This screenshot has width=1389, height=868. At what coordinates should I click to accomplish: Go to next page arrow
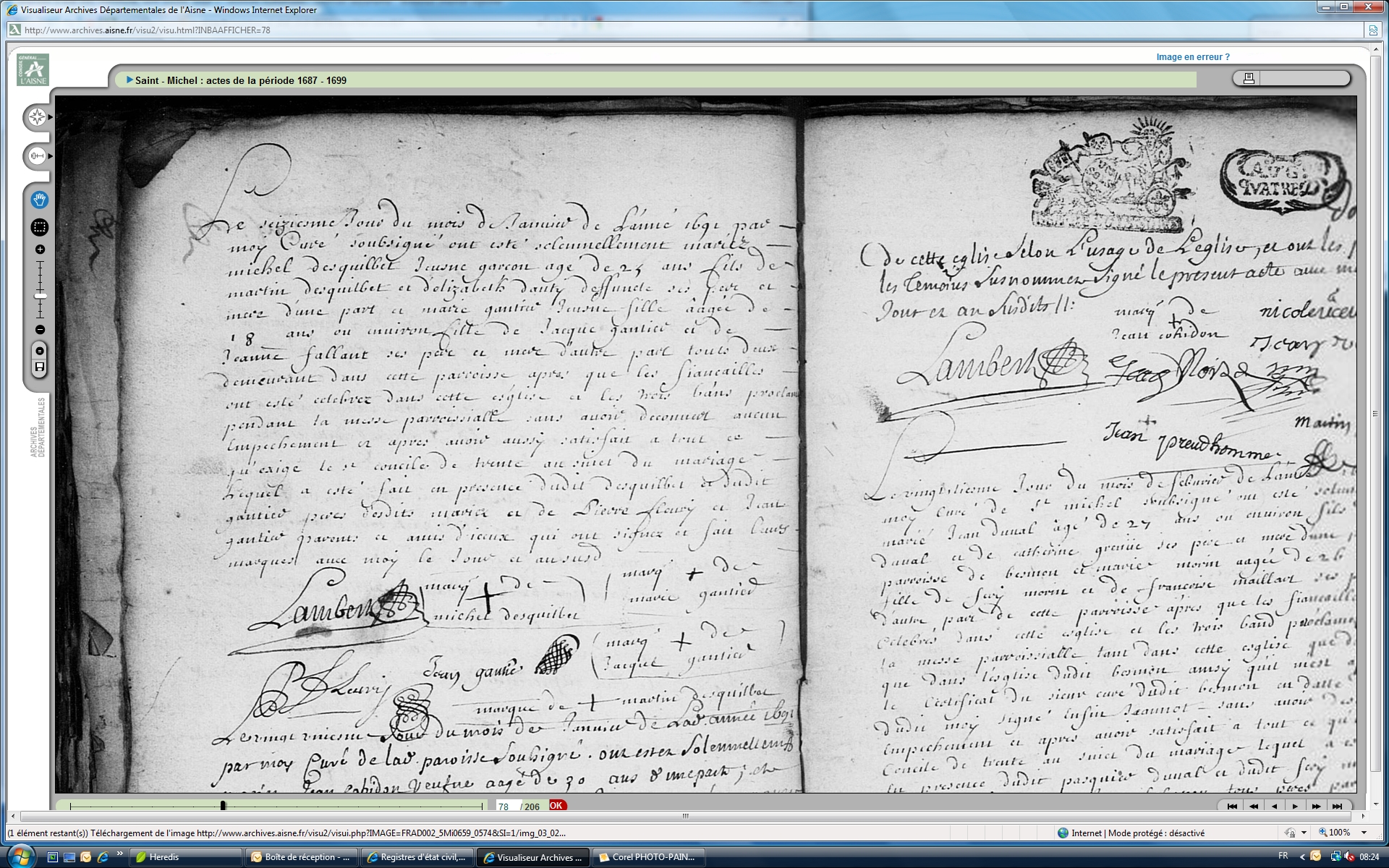point(1295,807)
